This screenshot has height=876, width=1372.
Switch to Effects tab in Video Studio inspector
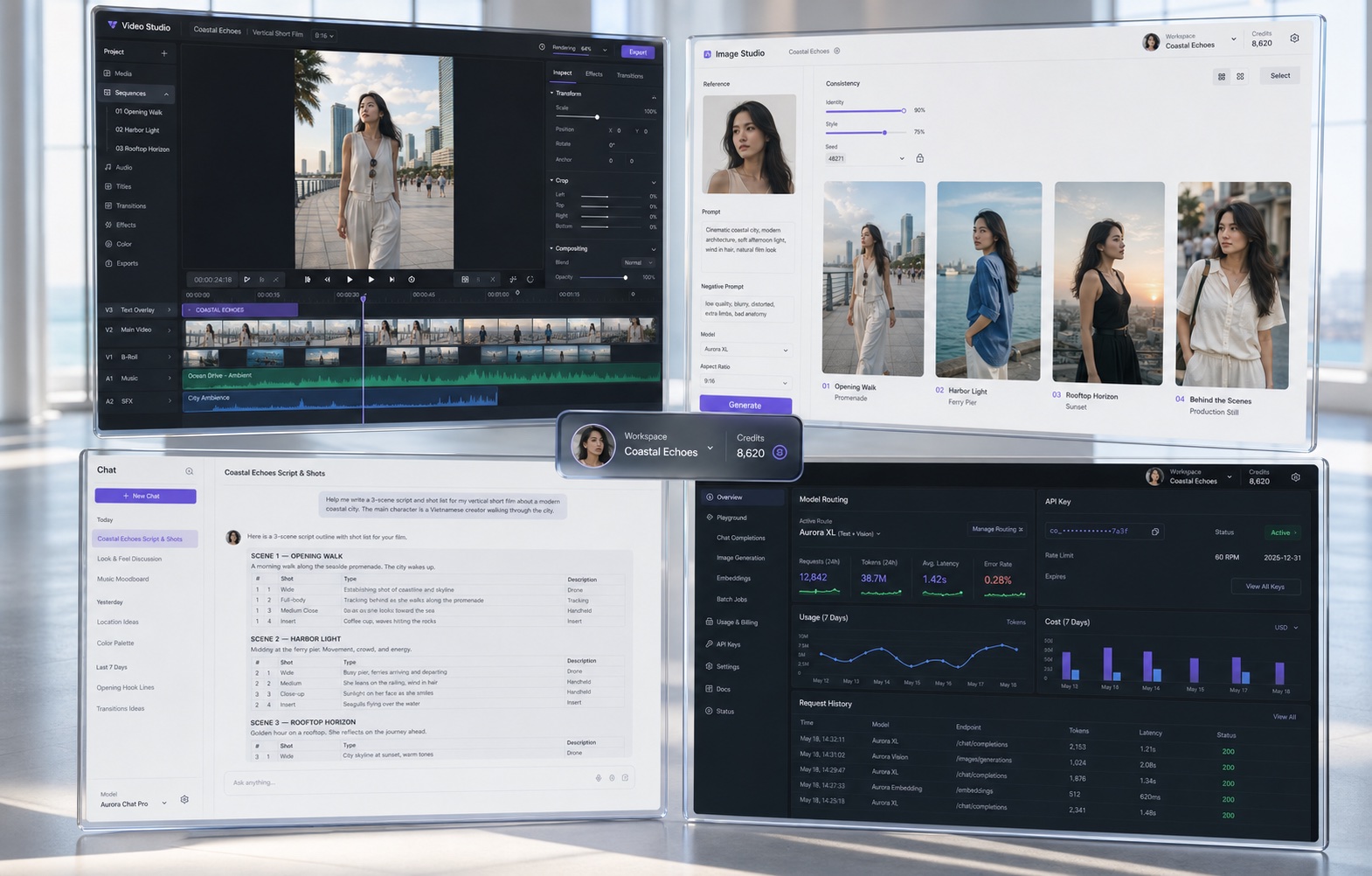pos(594,73)
